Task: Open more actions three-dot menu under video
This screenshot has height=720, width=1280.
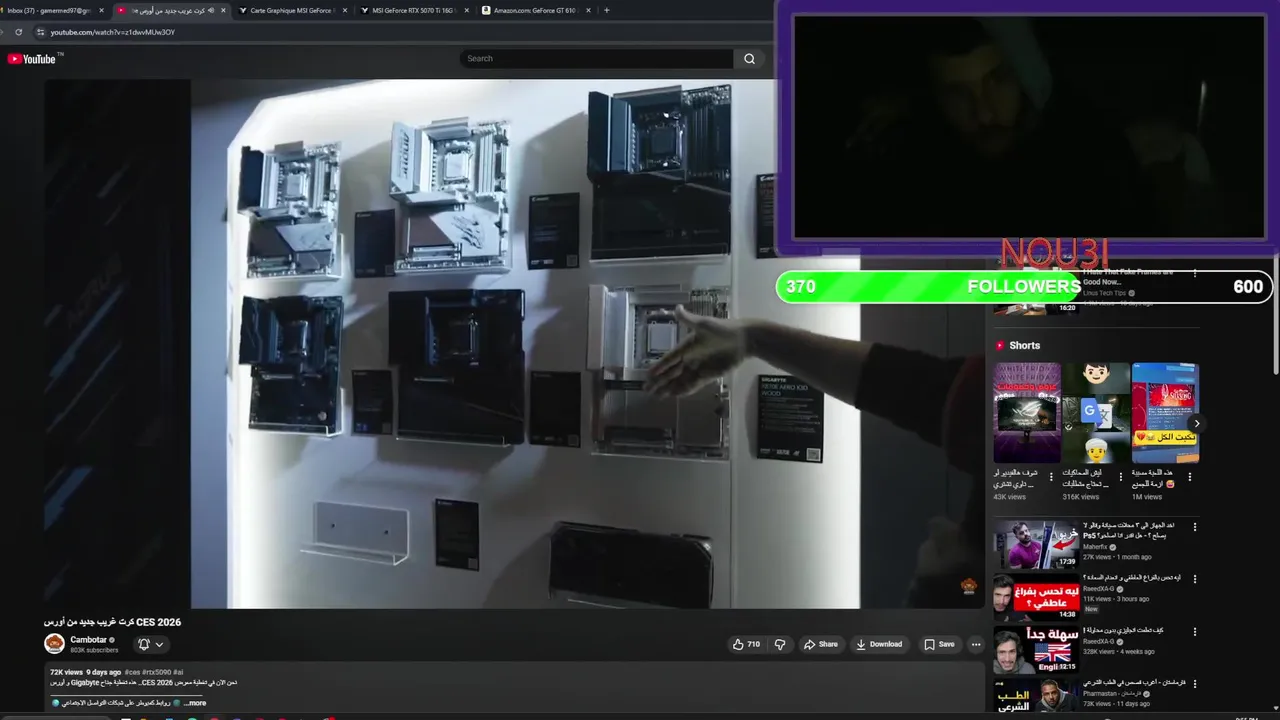Action: (976, 644)
